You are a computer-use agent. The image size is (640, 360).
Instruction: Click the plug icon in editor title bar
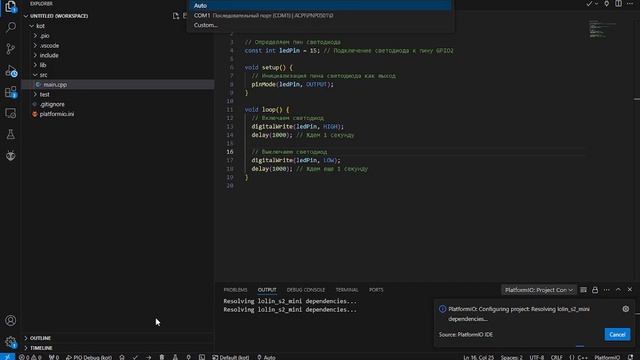[x=607, y=4]
